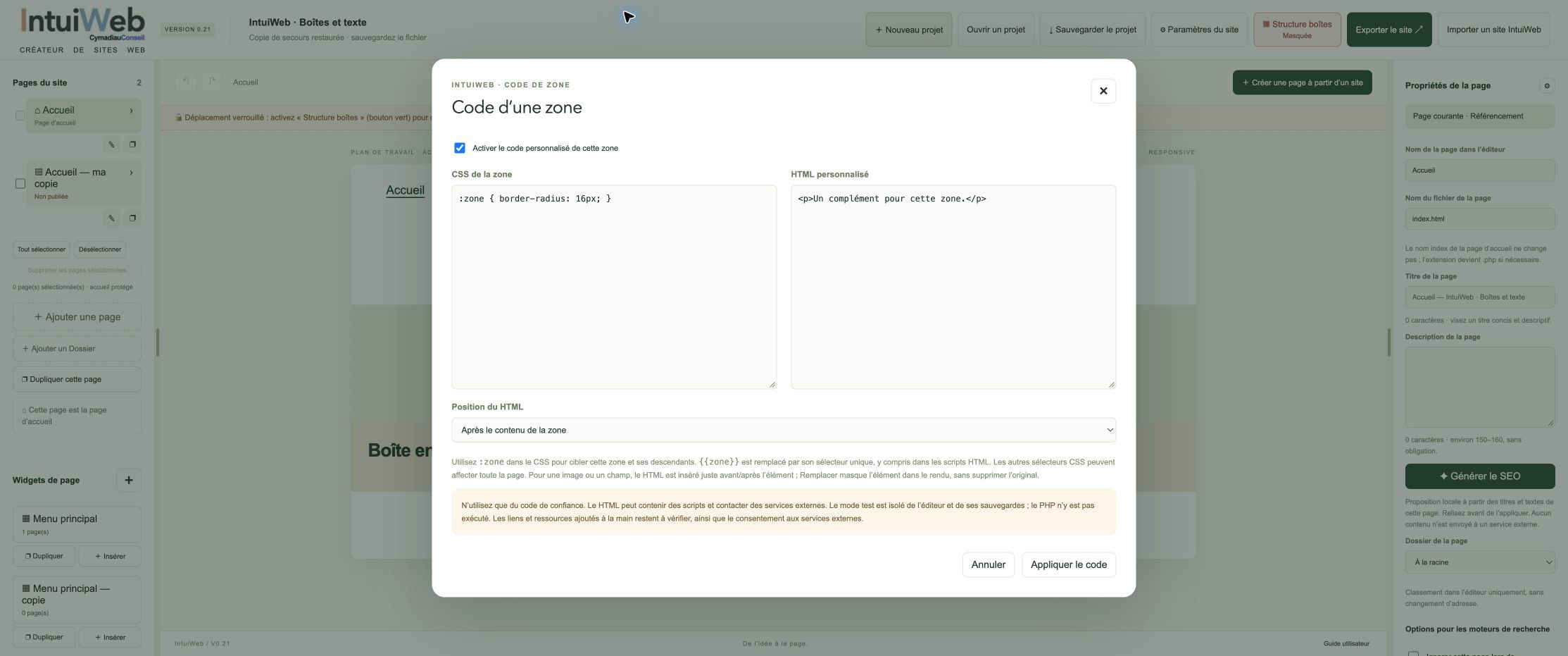Click the Désélectionner button
The height and width of the screenshot is (656, 1568).
(100, 249)
